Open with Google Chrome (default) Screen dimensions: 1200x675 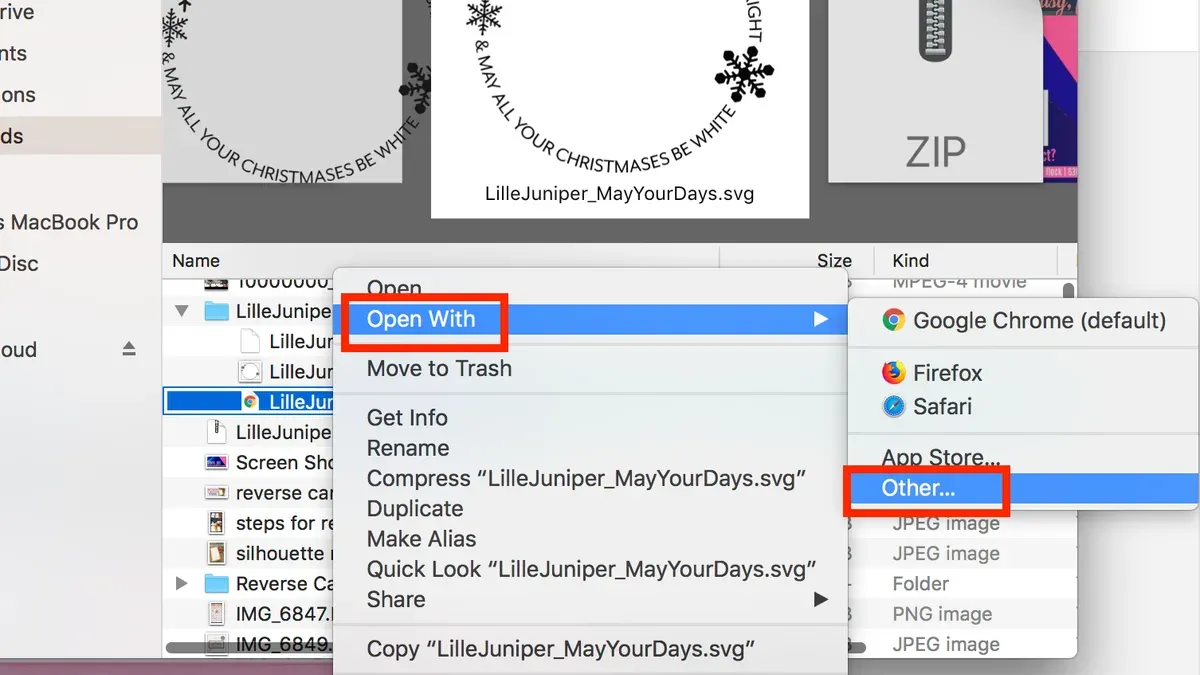click(1023, 320)
